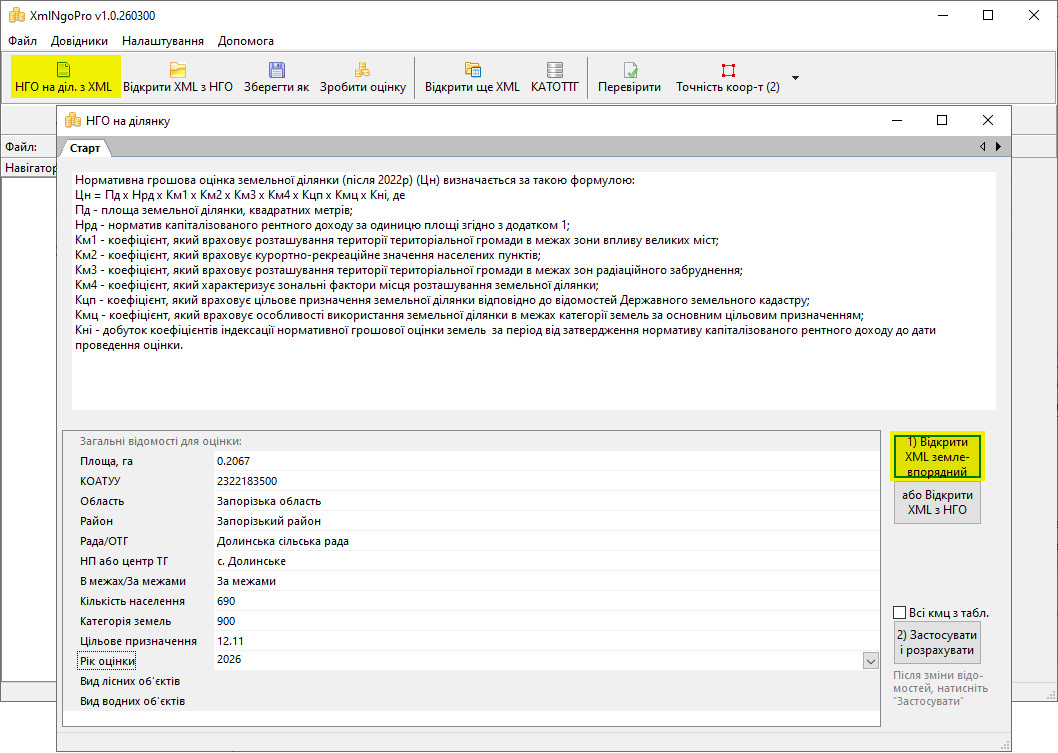Open the КАТОТТГ database icon
The width and height of the screenshot is (1058, 753).
(554, 70)
